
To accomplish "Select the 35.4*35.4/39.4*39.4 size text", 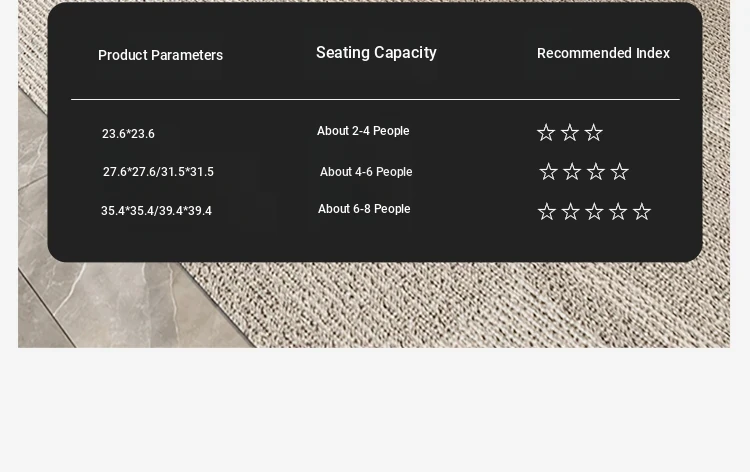I will [156, 211].
